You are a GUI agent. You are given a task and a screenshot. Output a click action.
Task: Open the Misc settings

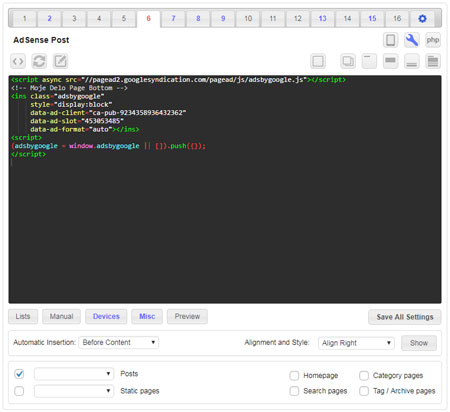click(147, 316)
